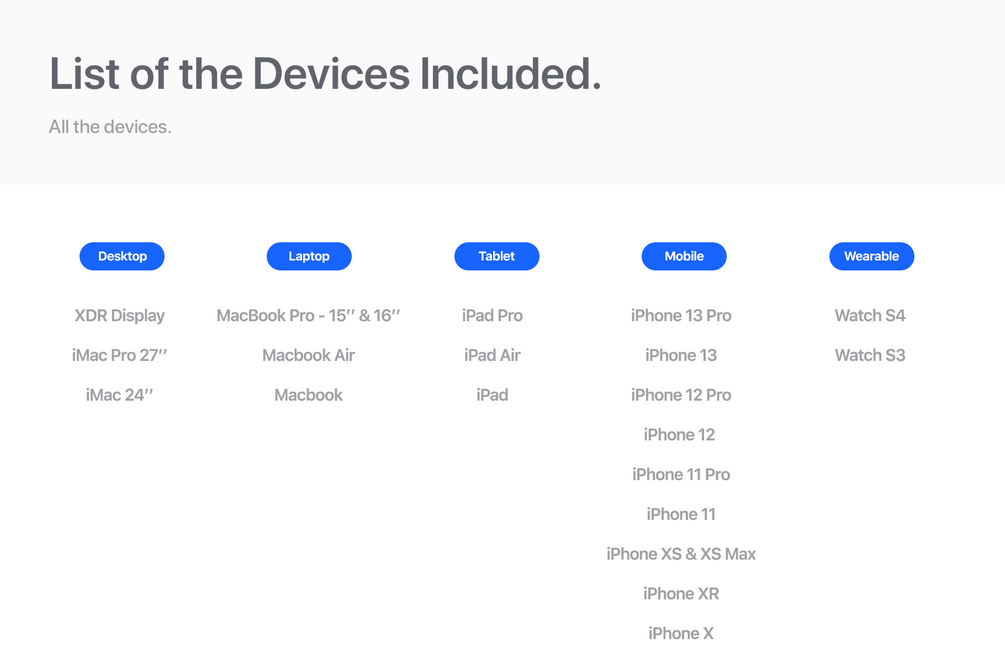Open the Mobile category badge

click(684, 256)
